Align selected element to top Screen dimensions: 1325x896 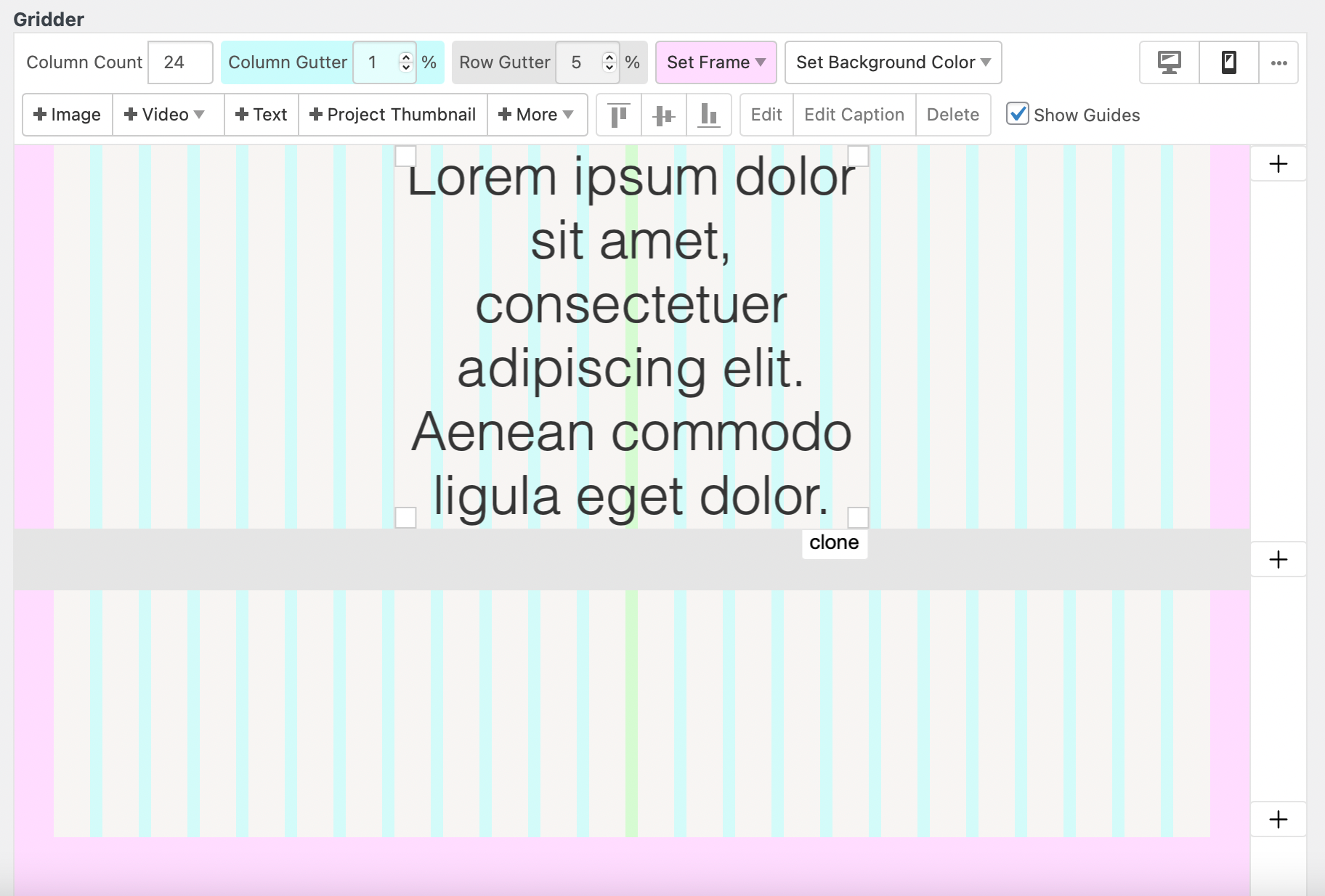coord(618,115)
